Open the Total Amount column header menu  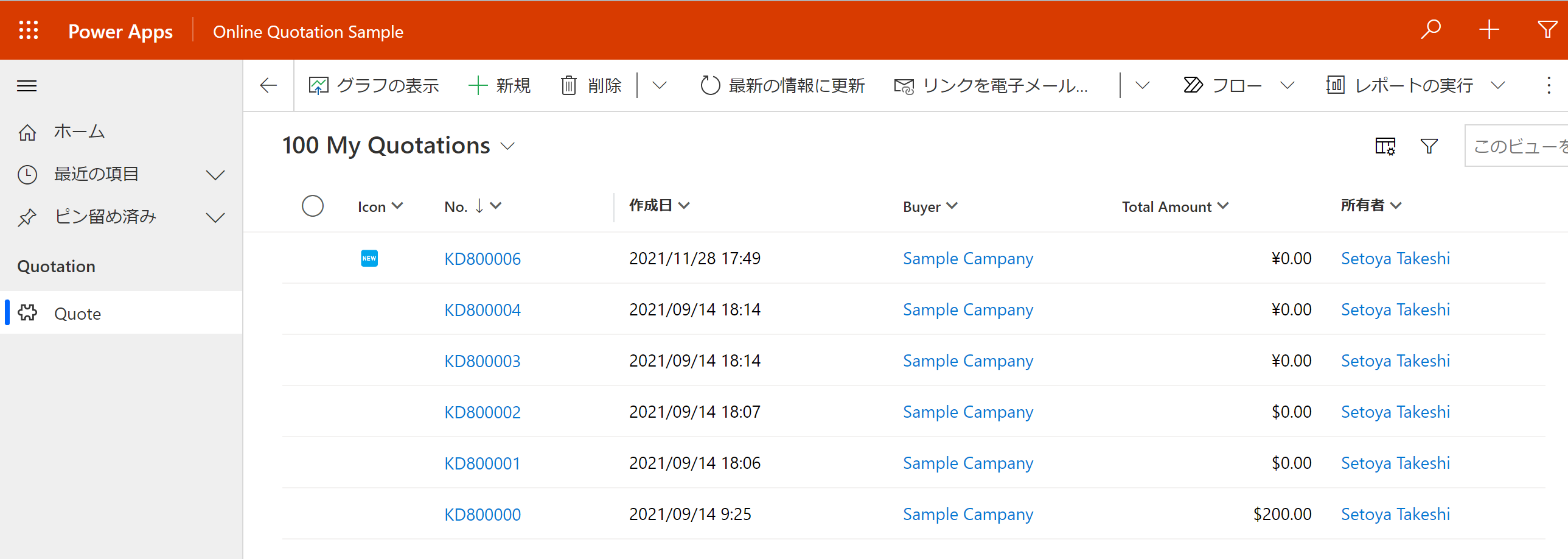click(x=1175, y=207)
